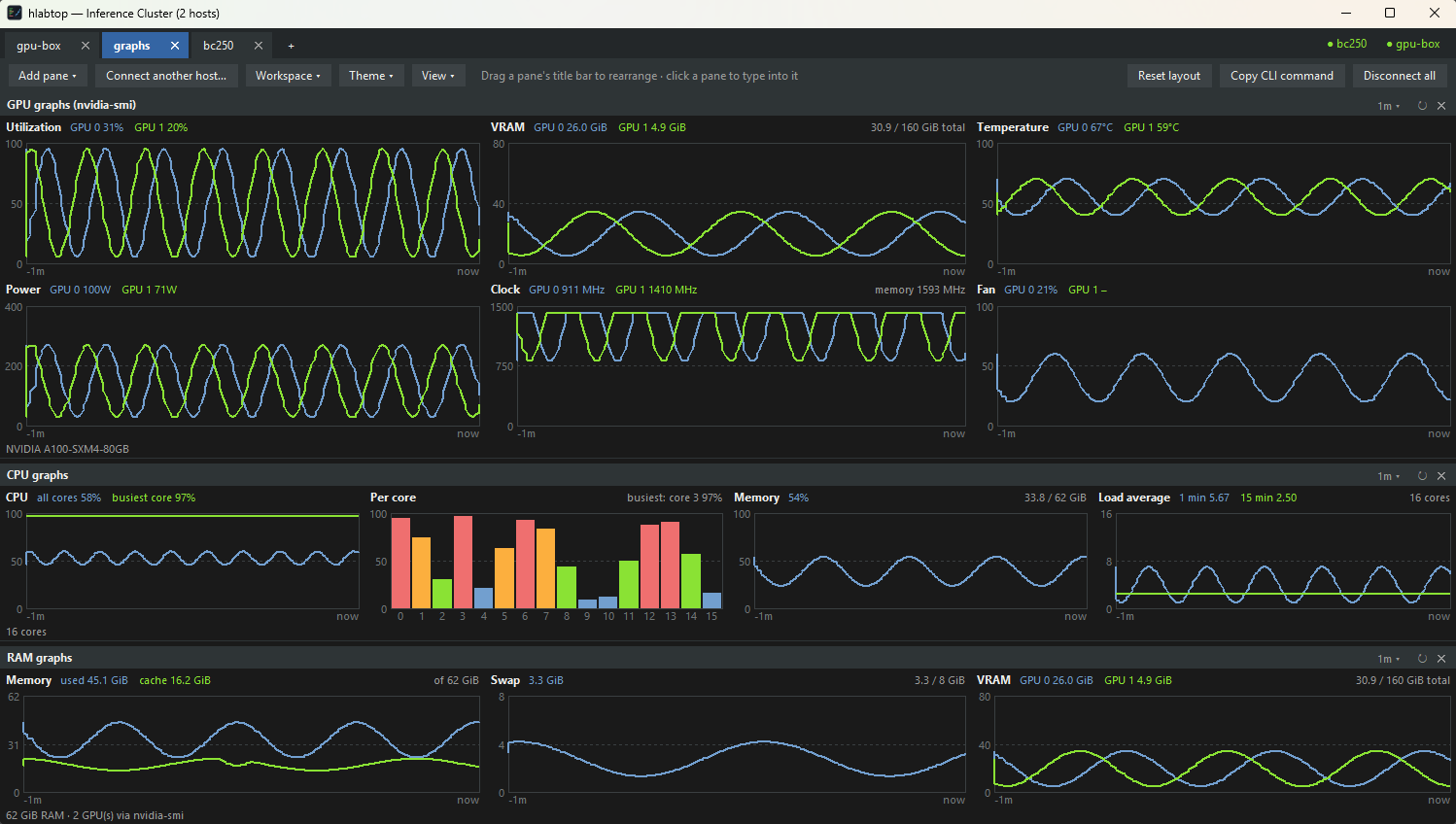Click the hlabtop app icon in title bar
Viewport: 1456px width, 824px height.
click(x=15, y=13)
